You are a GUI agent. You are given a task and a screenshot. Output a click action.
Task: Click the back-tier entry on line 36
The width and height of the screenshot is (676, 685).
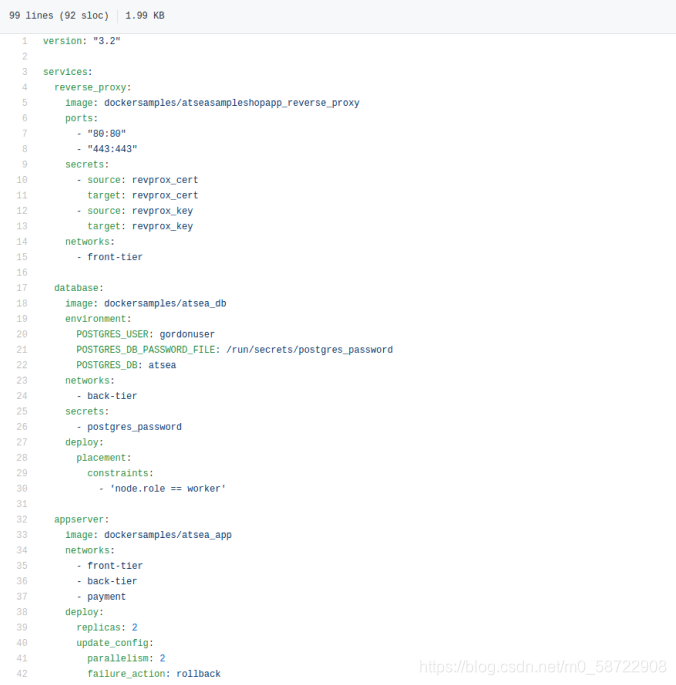point(112,581)
